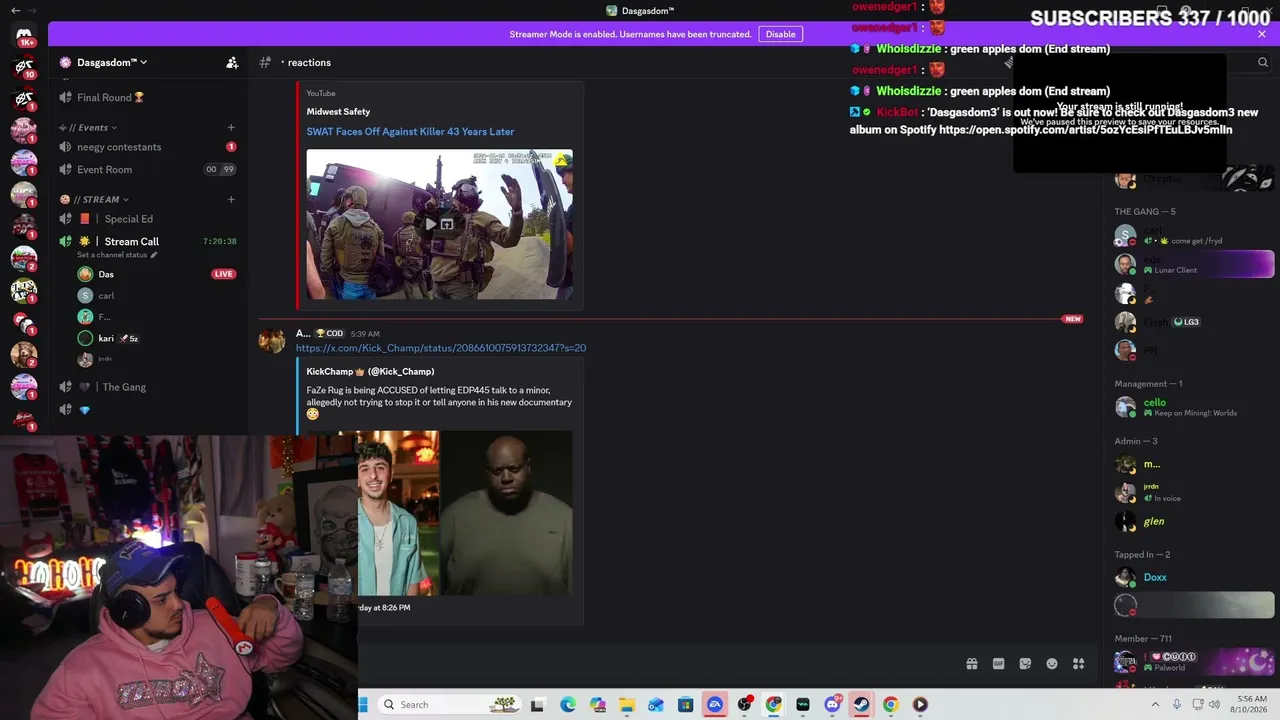Open the sticker picker
The image size is (1280, 720).
(1025, 664)
